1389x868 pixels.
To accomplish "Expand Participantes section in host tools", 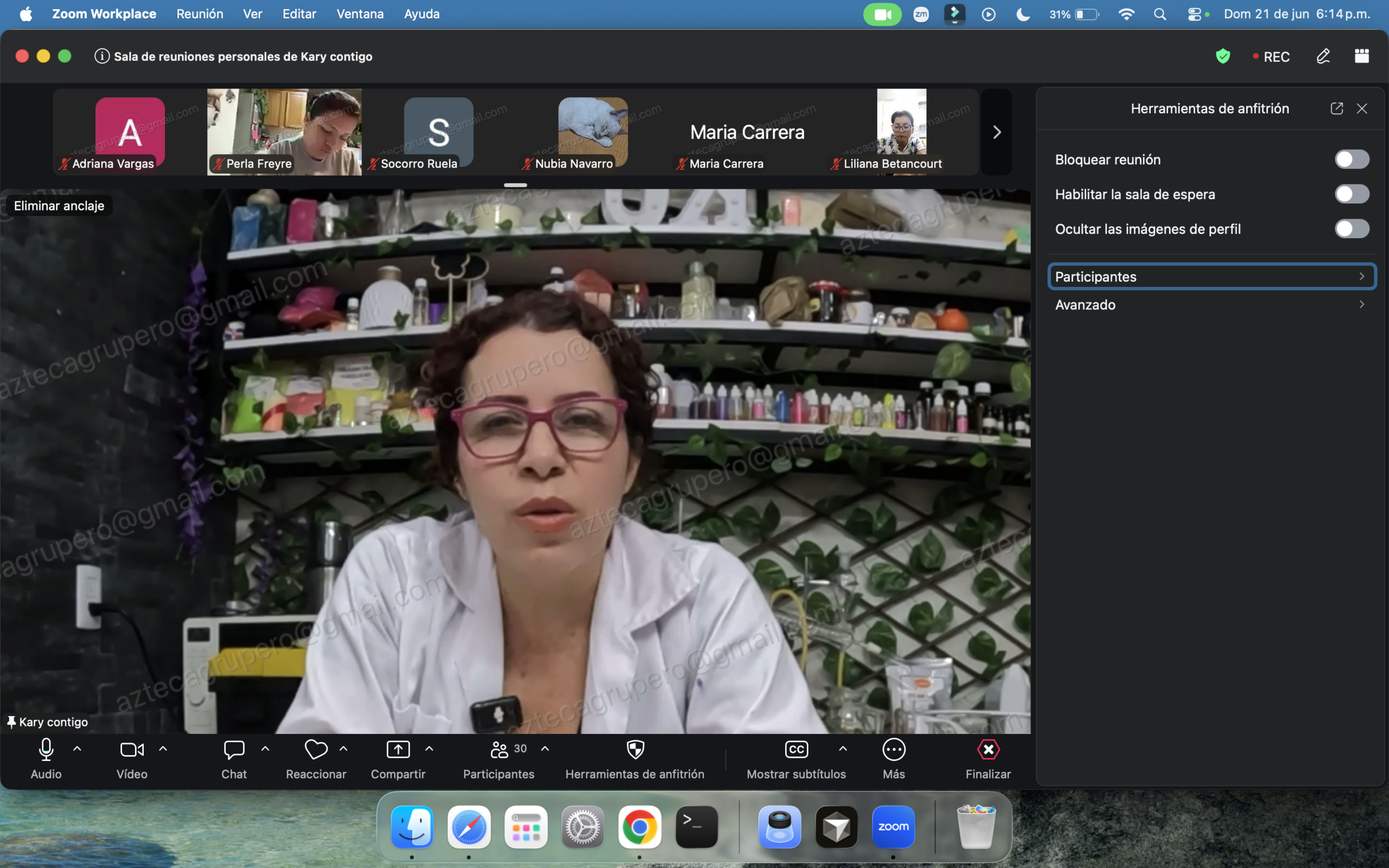I will (x=1211, y=276).
